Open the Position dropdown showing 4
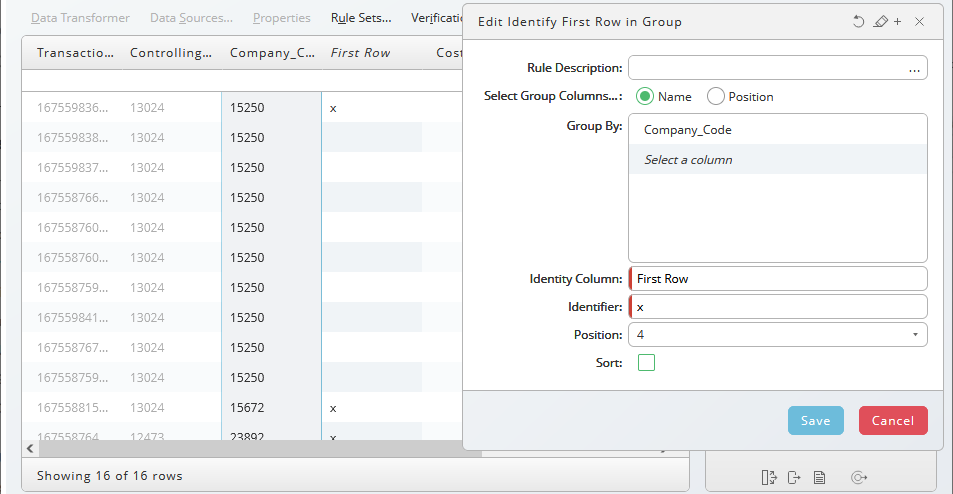The width and height of the screenshot is (953, 494). pos(777,335)
